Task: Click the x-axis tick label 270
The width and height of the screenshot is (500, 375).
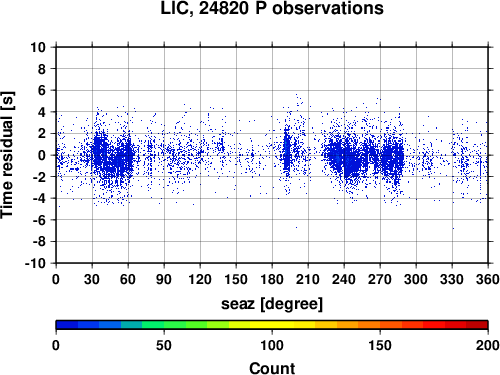Action: click(x=380, y=279)
